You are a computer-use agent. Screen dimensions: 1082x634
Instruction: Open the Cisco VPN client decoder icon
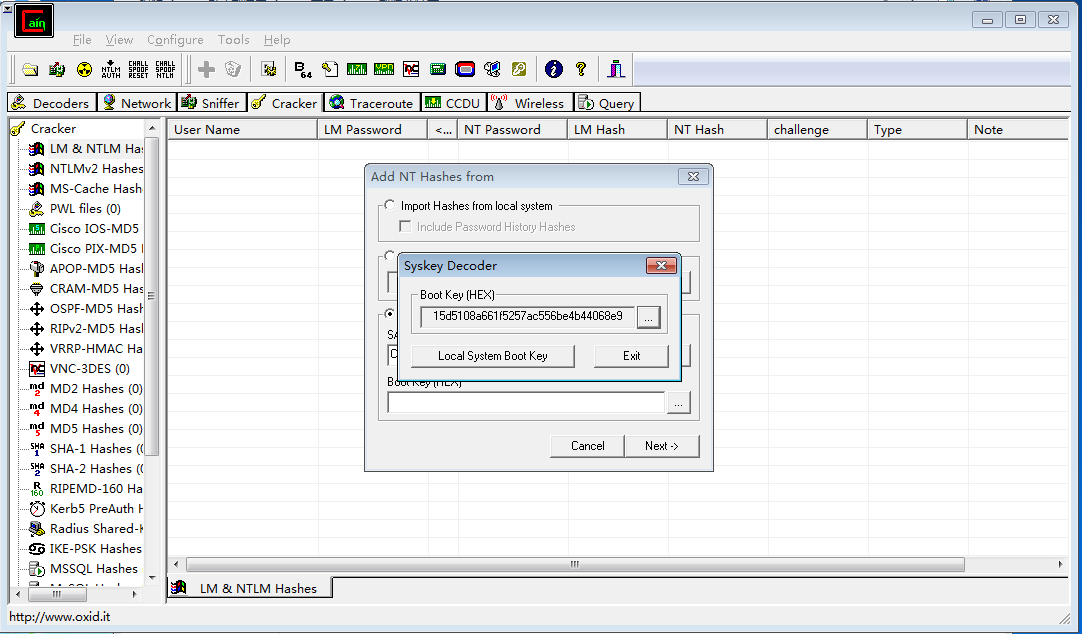384,69
